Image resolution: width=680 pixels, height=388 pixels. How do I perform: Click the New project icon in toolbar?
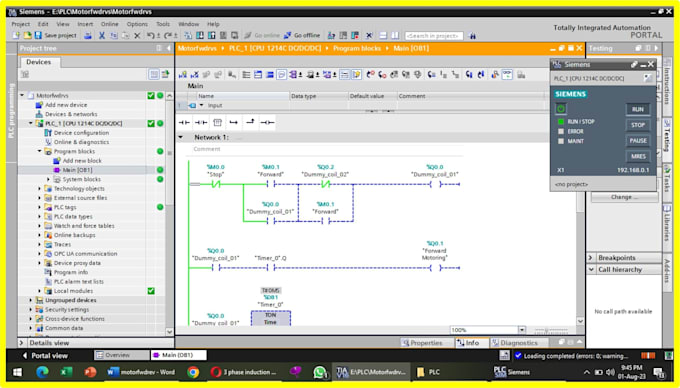[x=16, y=36]
